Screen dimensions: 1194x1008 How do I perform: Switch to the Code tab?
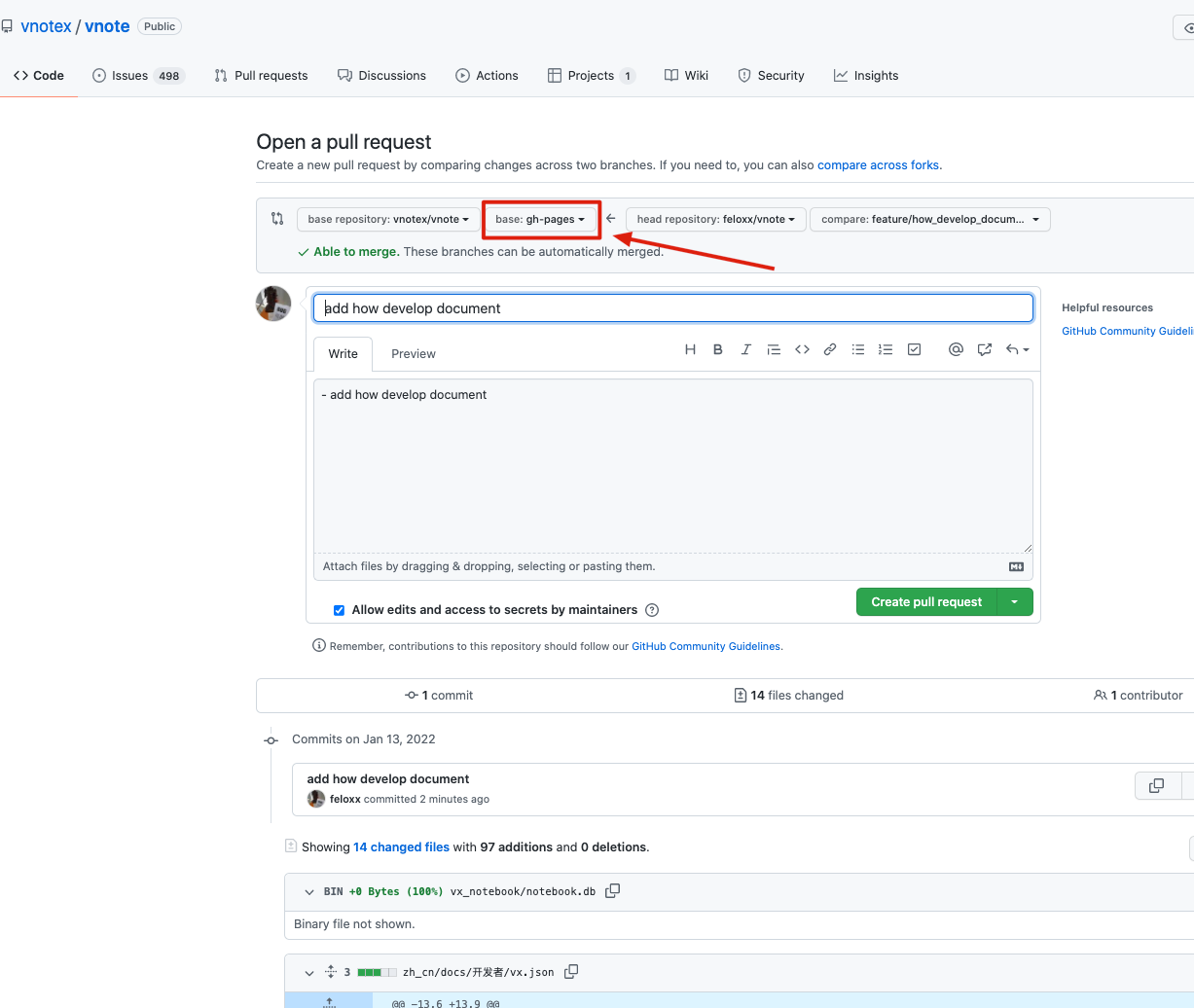pyautogui.click(x=39, y=75)
